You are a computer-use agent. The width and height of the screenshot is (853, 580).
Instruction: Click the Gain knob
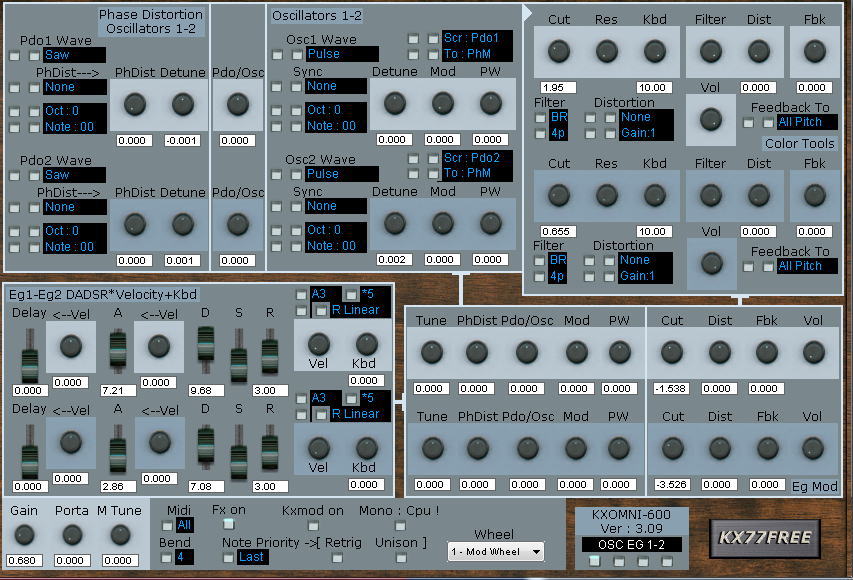pos(24,535)
